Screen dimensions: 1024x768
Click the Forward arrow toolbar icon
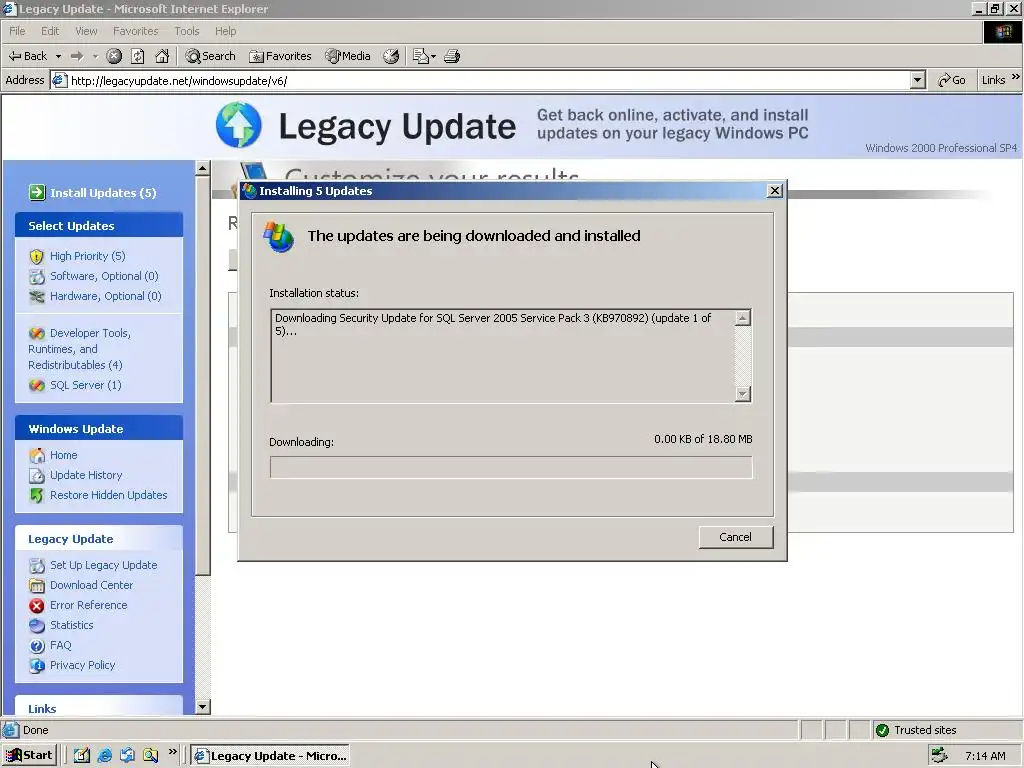(x=77, y=56)
